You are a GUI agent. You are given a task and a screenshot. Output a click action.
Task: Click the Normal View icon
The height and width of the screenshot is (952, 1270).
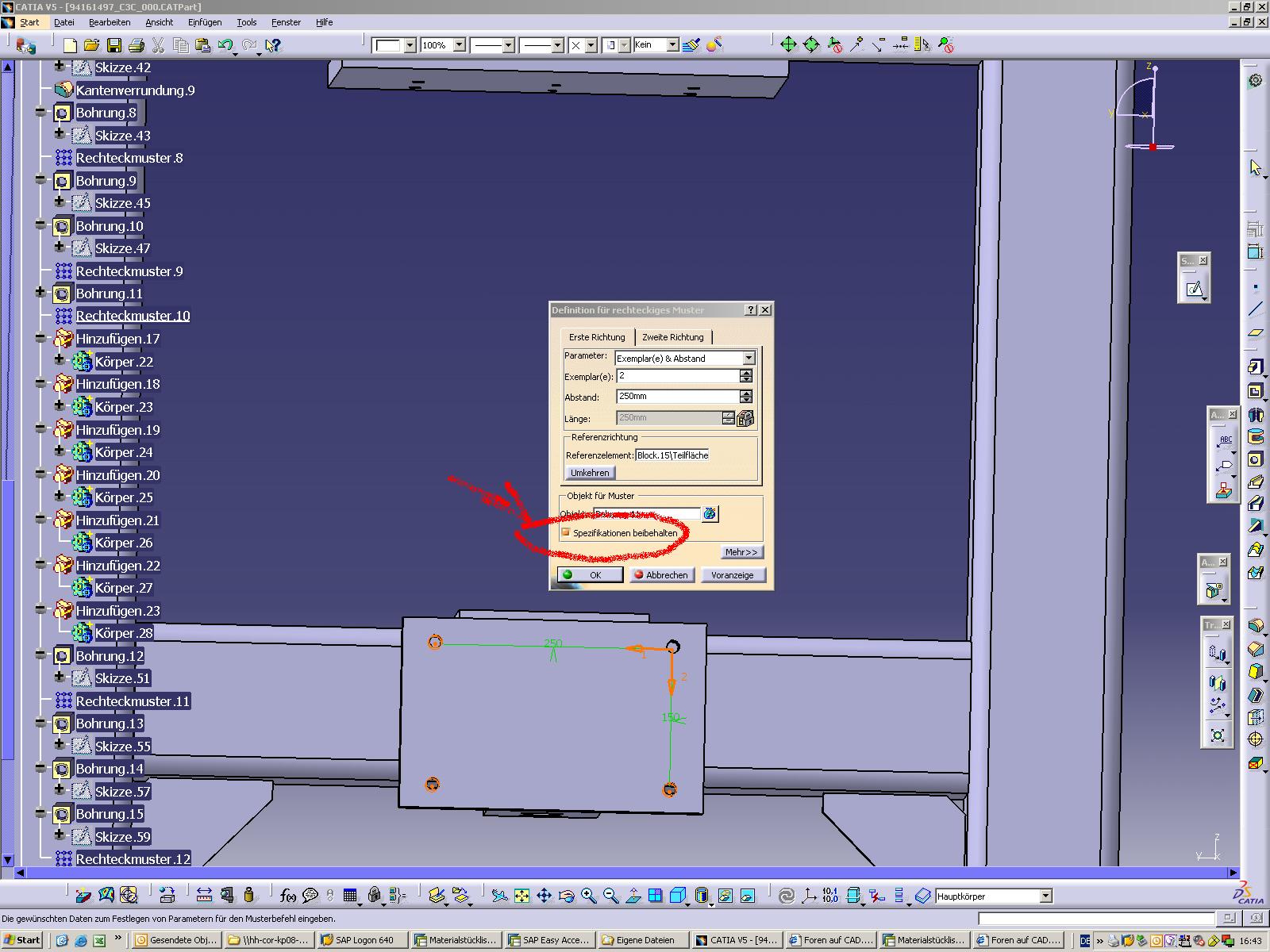633,896
